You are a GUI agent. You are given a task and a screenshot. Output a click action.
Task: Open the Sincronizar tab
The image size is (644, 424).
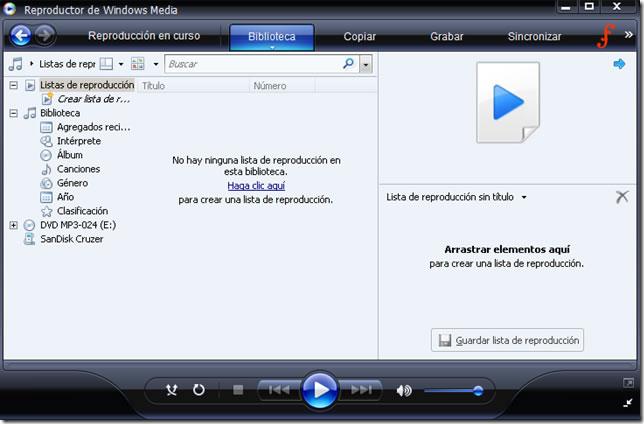click(x=535, y=37)
